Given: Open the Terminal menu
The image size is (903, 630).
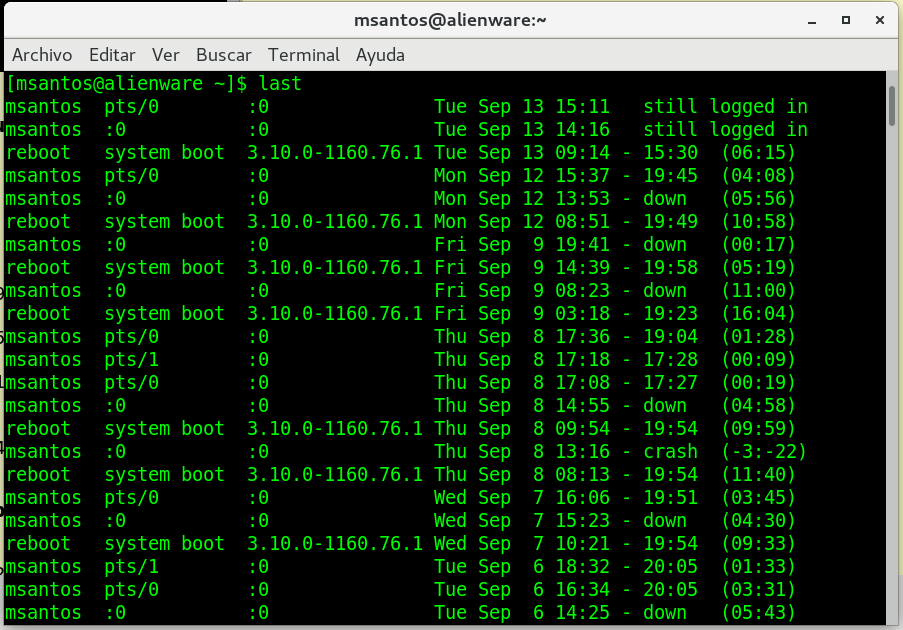Looking at the screenshot, I should tap(304, 55).
